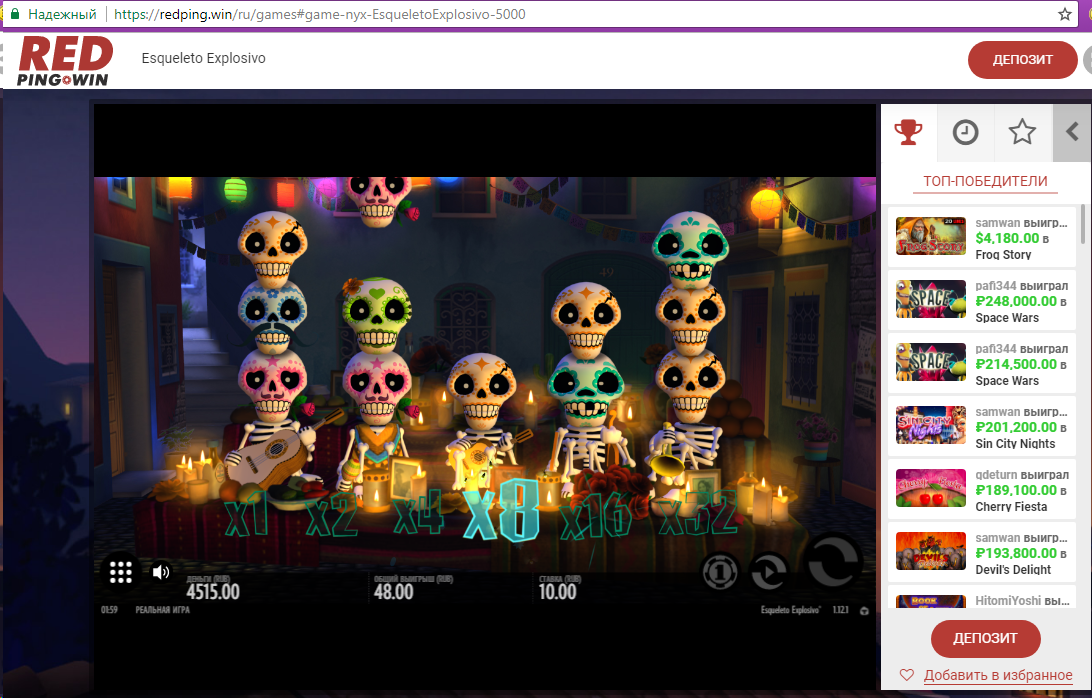The width and height of the screenshot is (1092, 698).
Task: Open the Cherry Fiesta thumbnail
Action: point(930,488)
